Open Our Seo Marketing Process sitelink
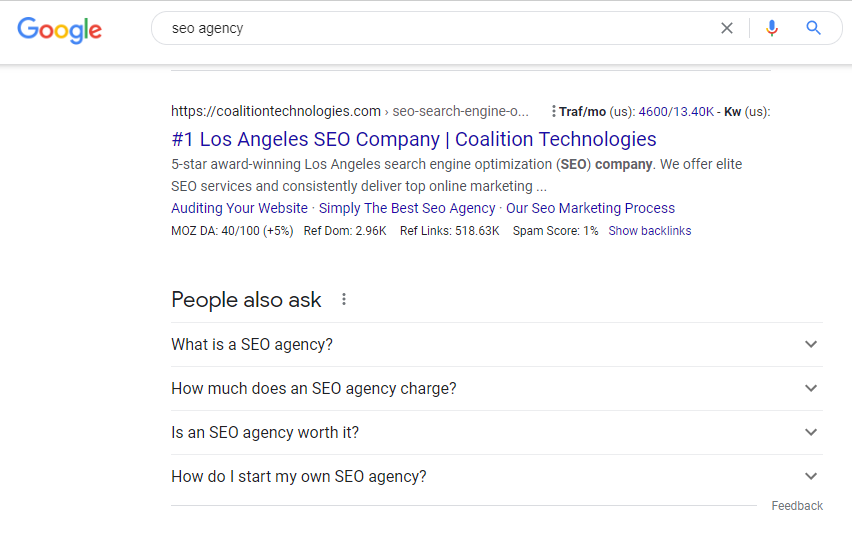Viewport: 852px width, 541px height. [590, 208]
